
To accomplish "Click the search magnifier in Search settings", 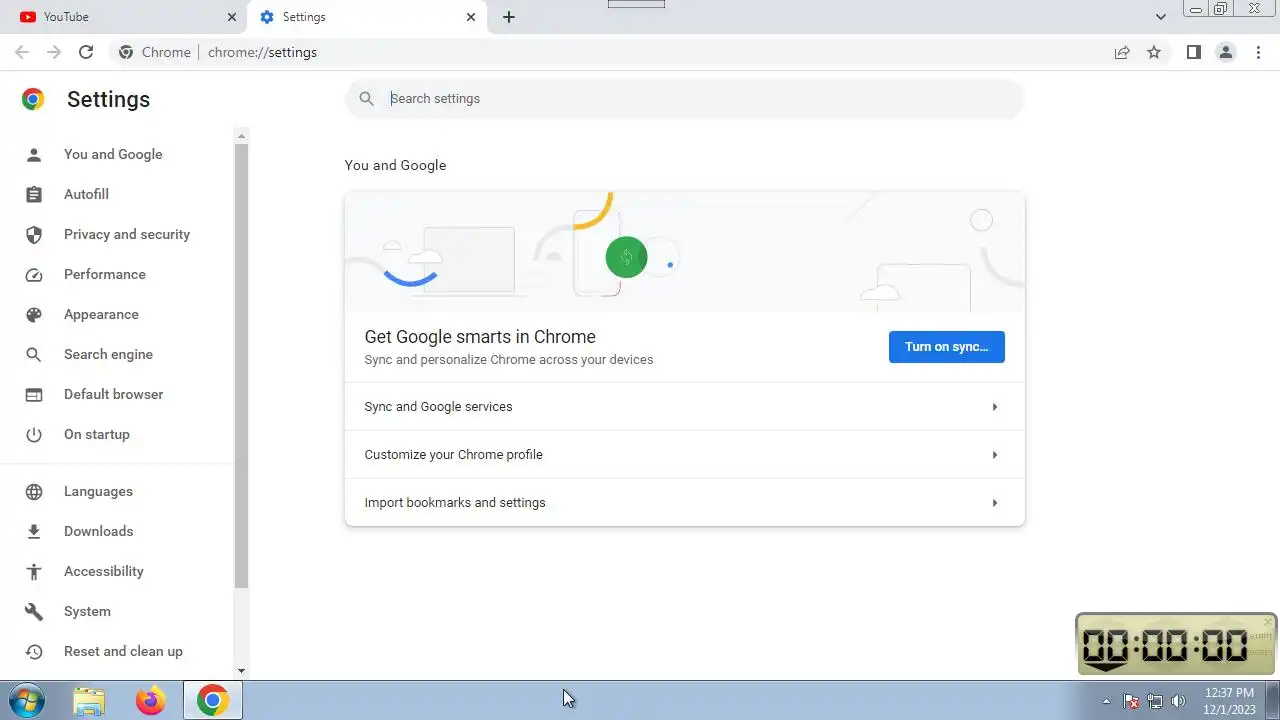I will [367, 99].
